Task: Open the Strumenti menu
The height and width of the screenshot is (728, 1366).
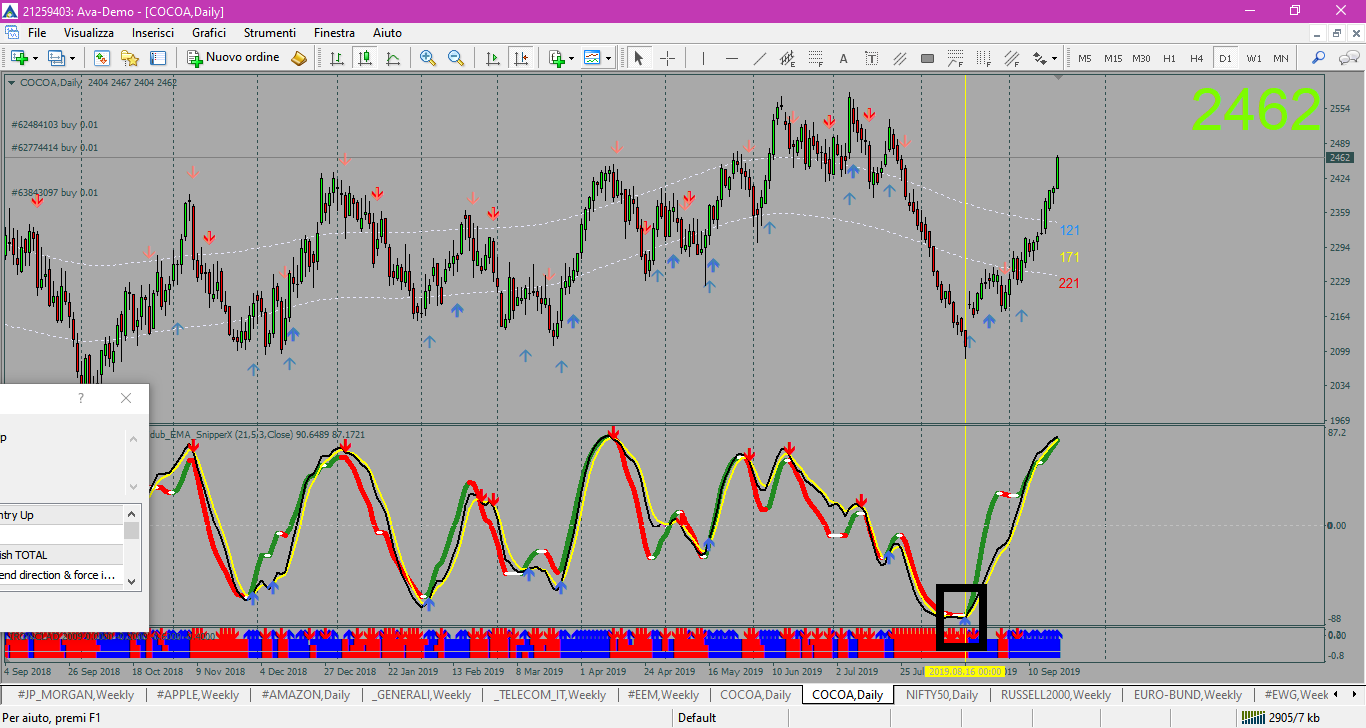Action: [269, 33]
